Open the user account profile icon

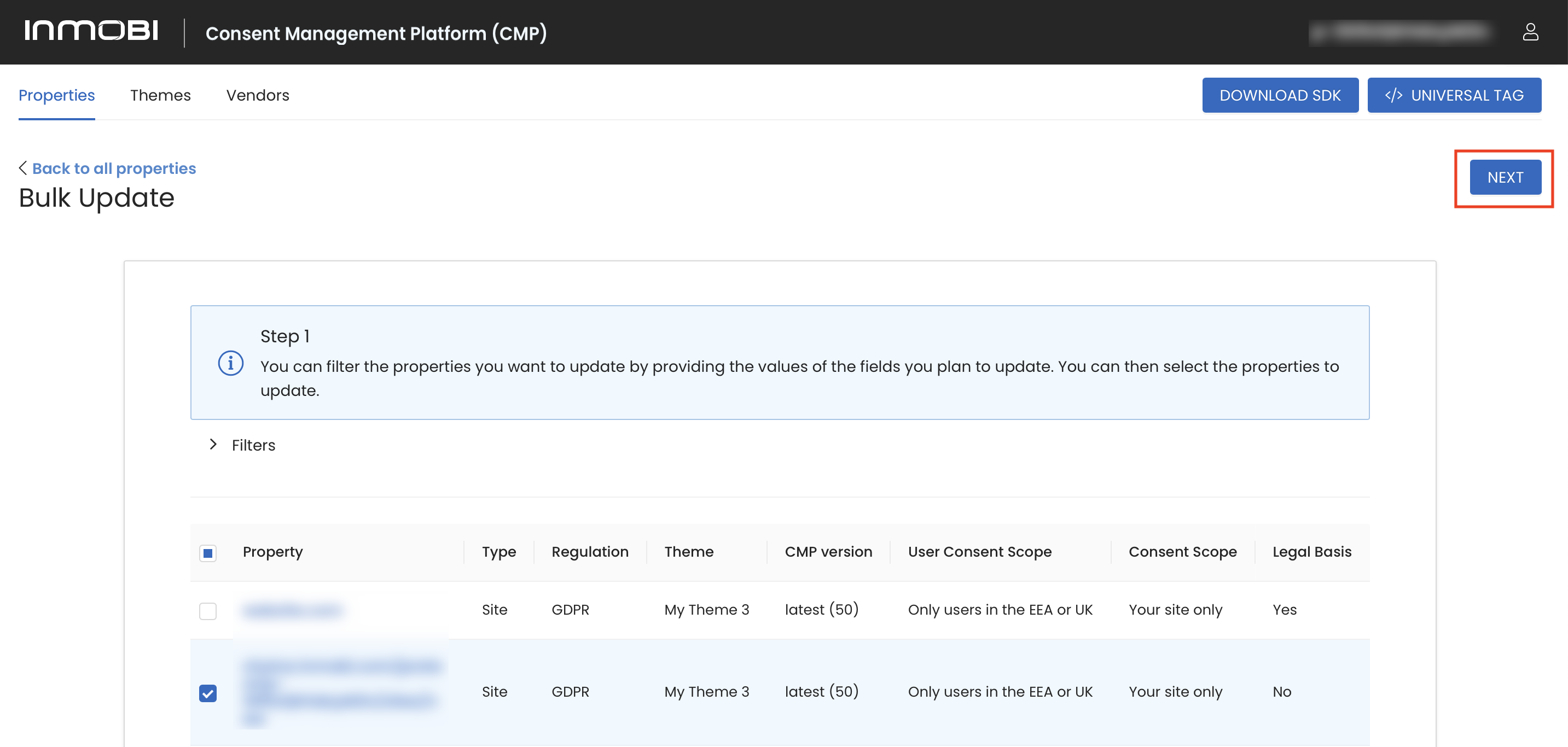tap(1530, 32)
